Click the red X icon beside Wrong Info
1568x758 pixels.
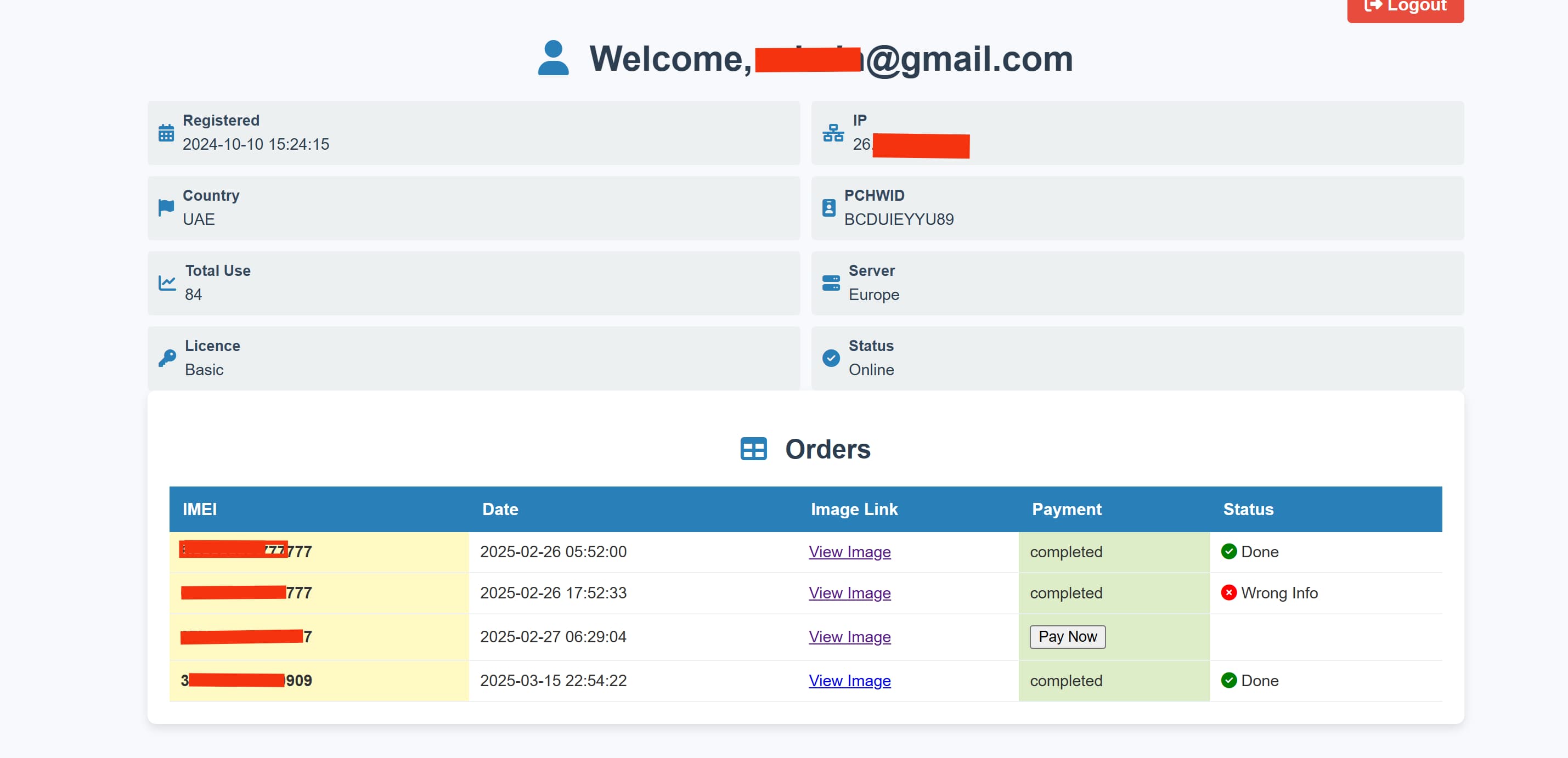(x=1228, y=592)
